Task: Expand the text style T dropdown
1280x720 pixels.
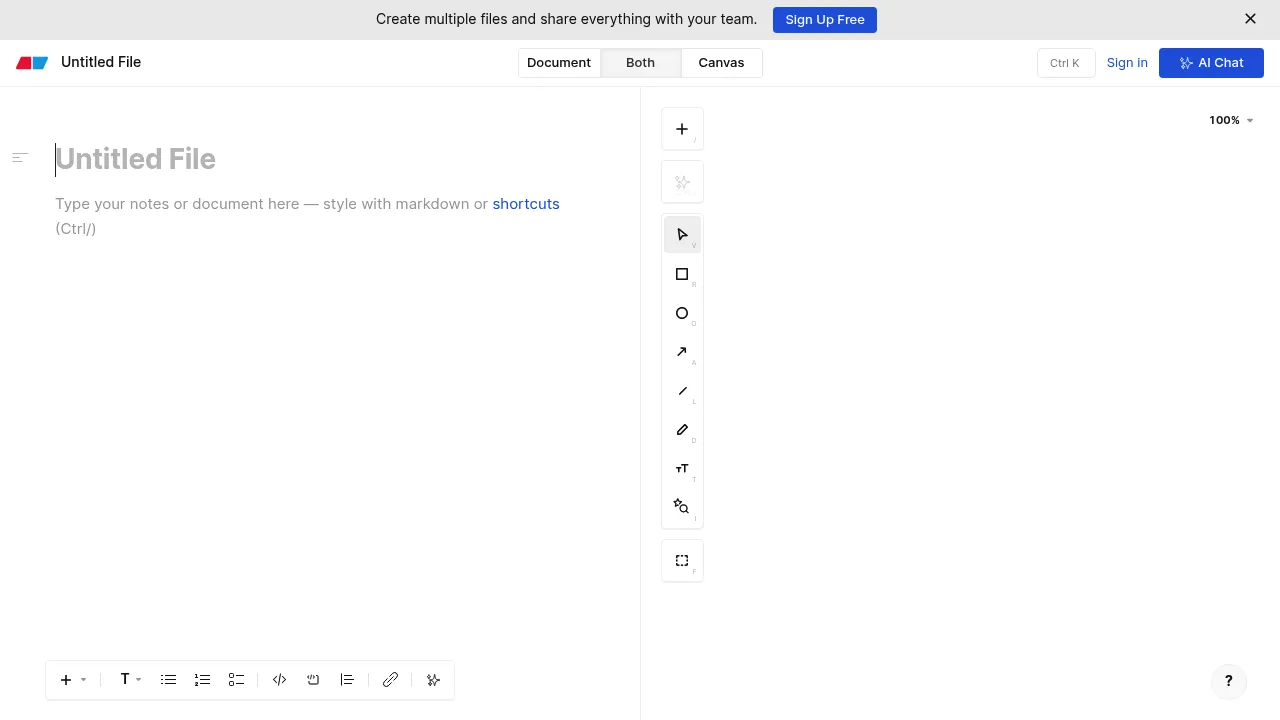Action: point(131,680)
